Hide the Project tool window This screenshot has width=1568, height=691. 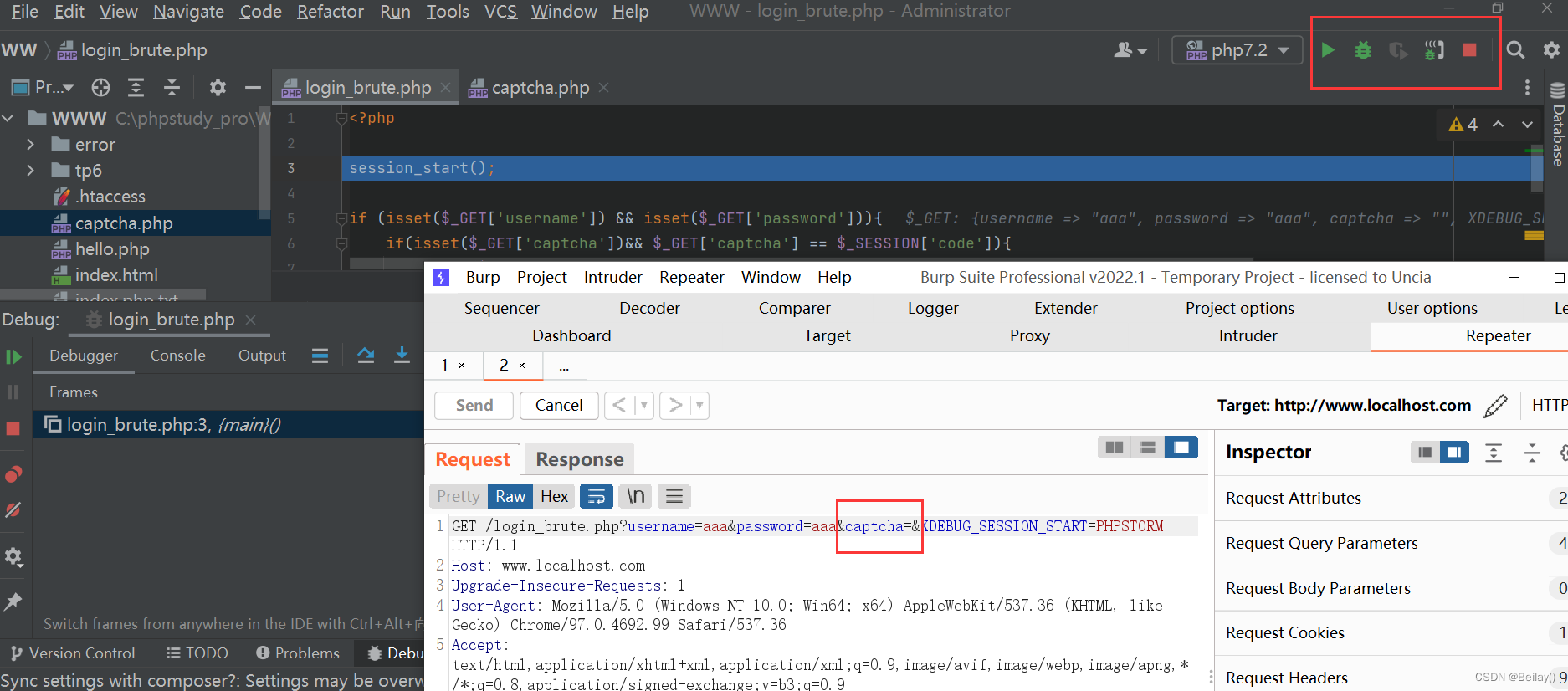click(253, 87)
